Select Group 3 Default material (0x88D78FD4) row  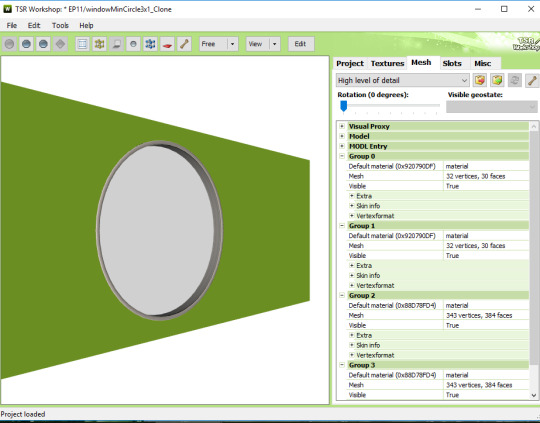pos(438,375)
